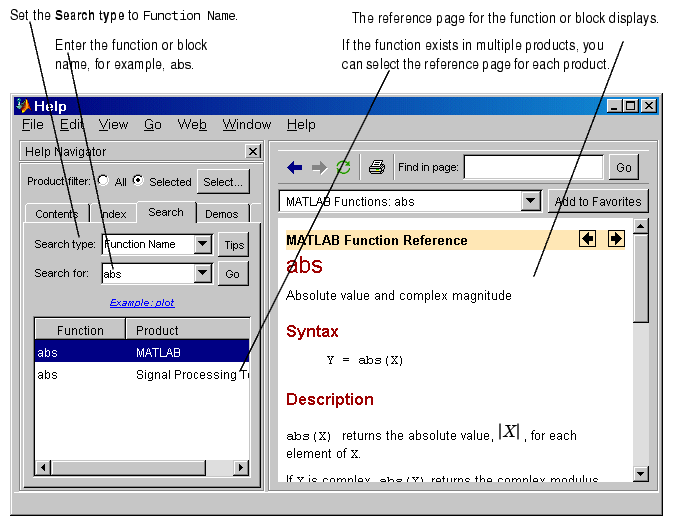The width and height of the screenshot is (674, 527).
Task: Open the File menu
Action: (x=33, y=125)
